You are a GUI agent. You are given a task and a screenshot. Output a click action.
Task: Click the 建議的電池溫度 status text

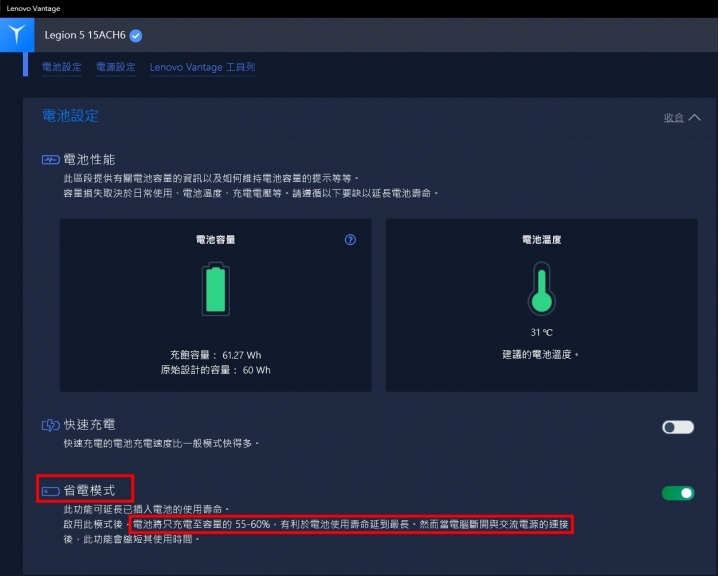coord(540,355)
